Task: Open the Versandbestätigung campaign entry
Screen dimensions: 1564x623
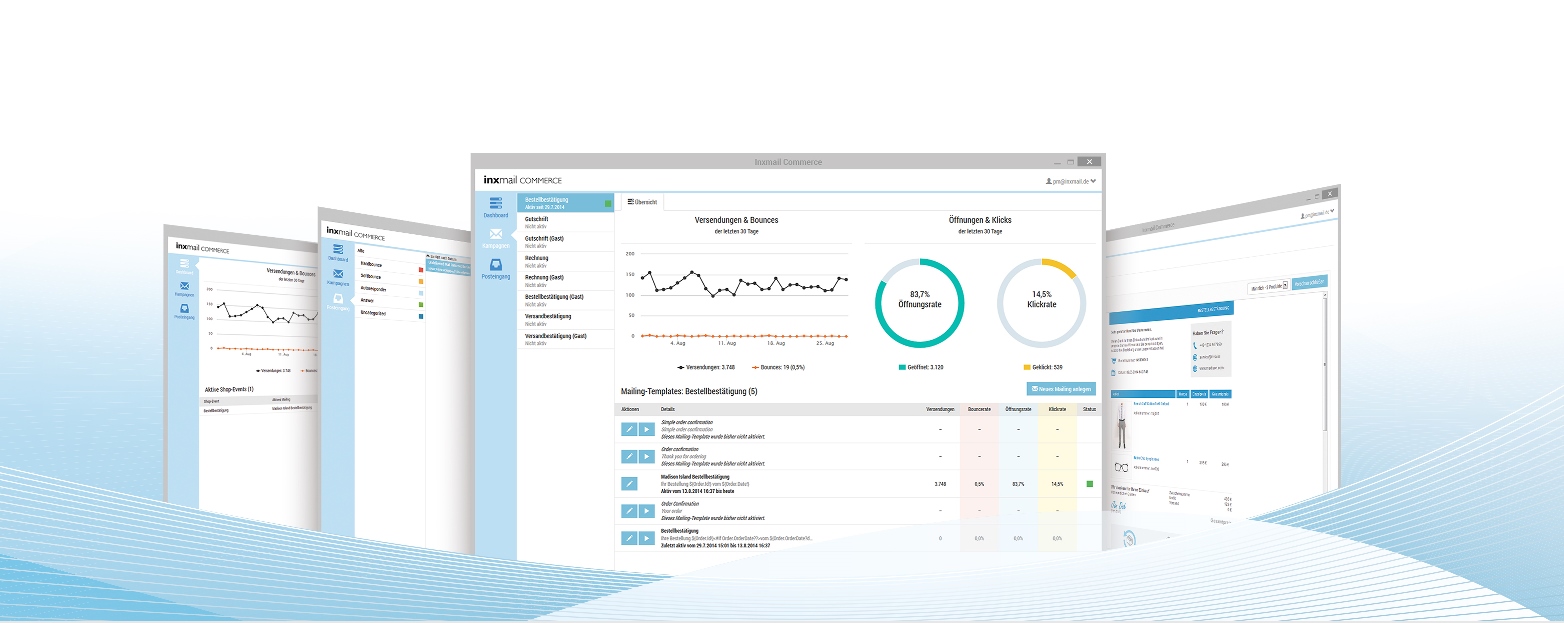Action: (x=566, y=319)
